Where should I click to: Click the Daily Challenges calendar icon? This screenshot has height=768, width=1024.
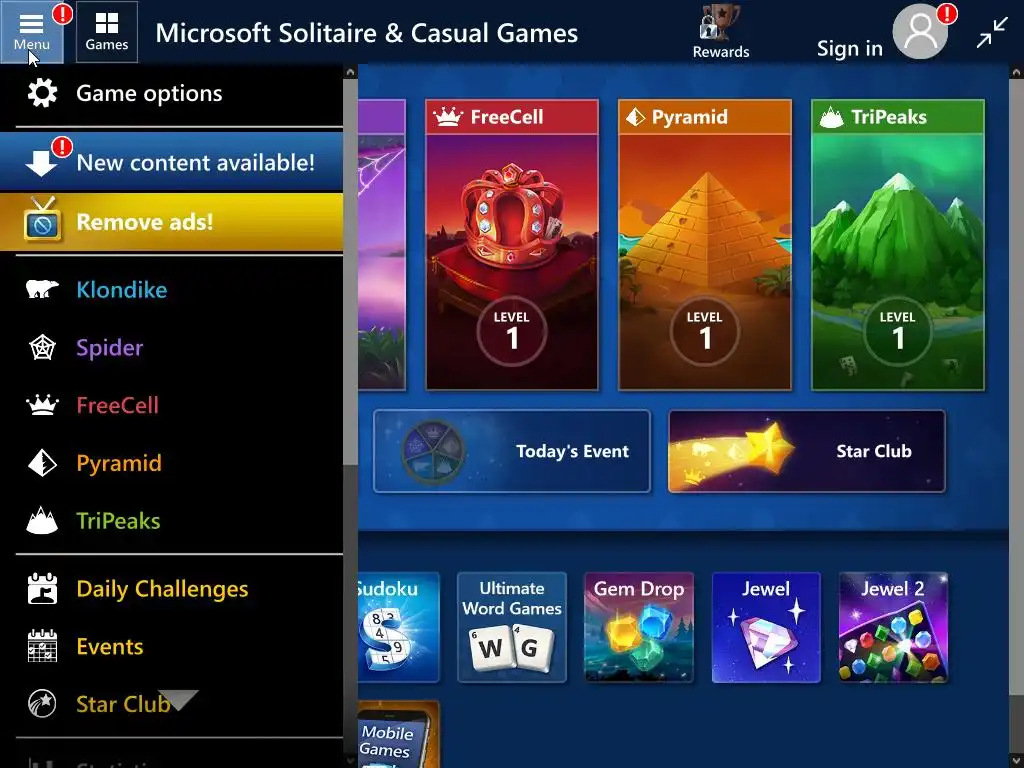coord(42,588)
